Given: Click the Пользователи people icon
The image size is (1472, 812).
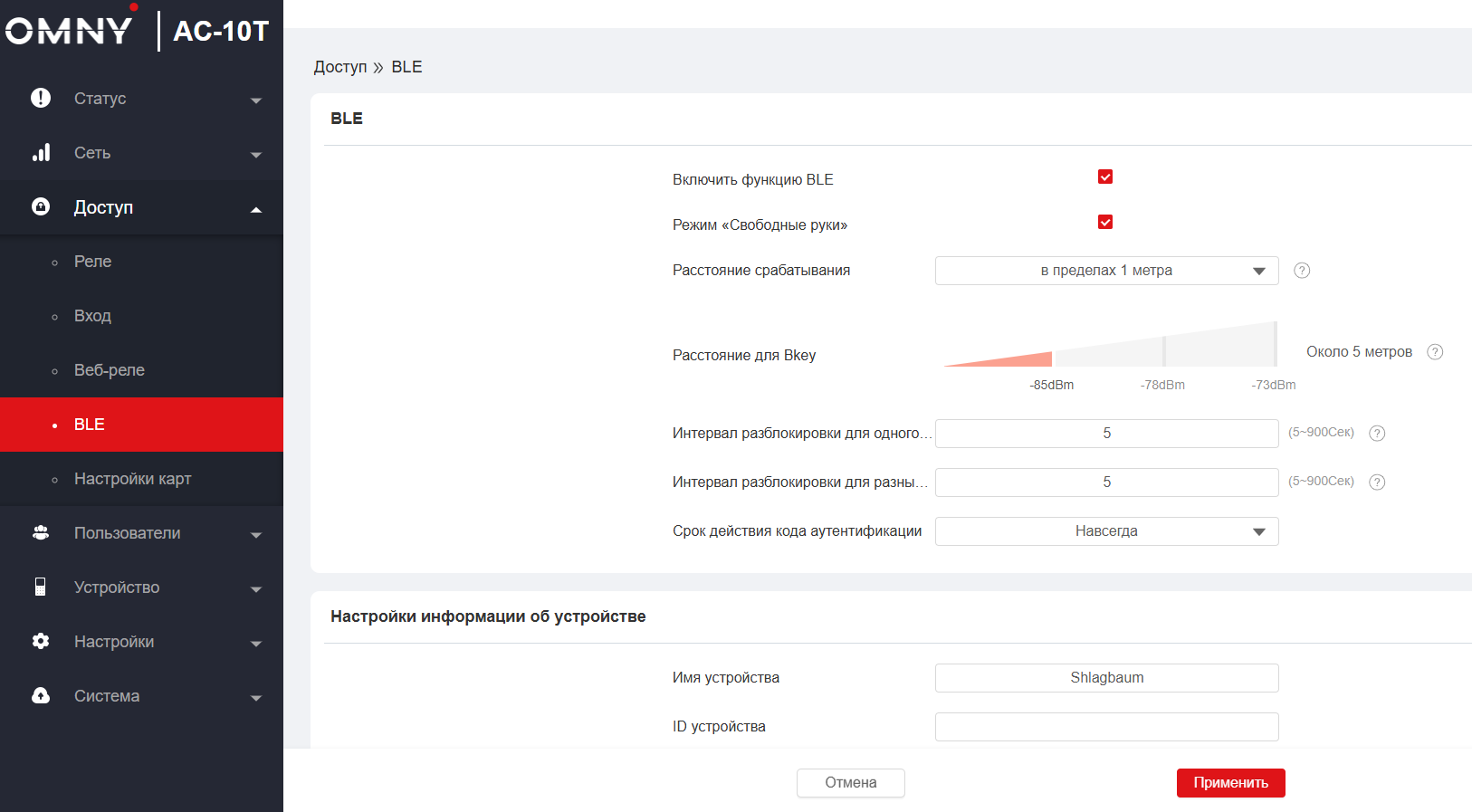Looking at the screenshot, I should coord(41,532).
